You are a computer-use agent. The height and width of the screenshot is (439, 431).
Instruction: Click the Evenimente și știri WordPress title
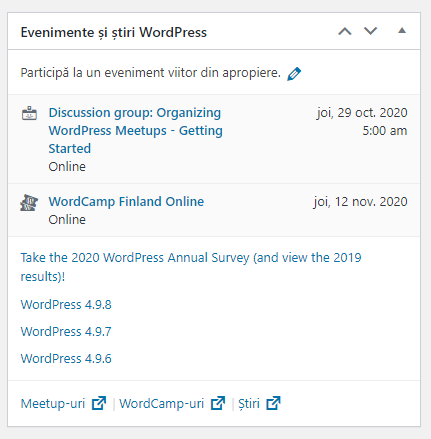114,33
